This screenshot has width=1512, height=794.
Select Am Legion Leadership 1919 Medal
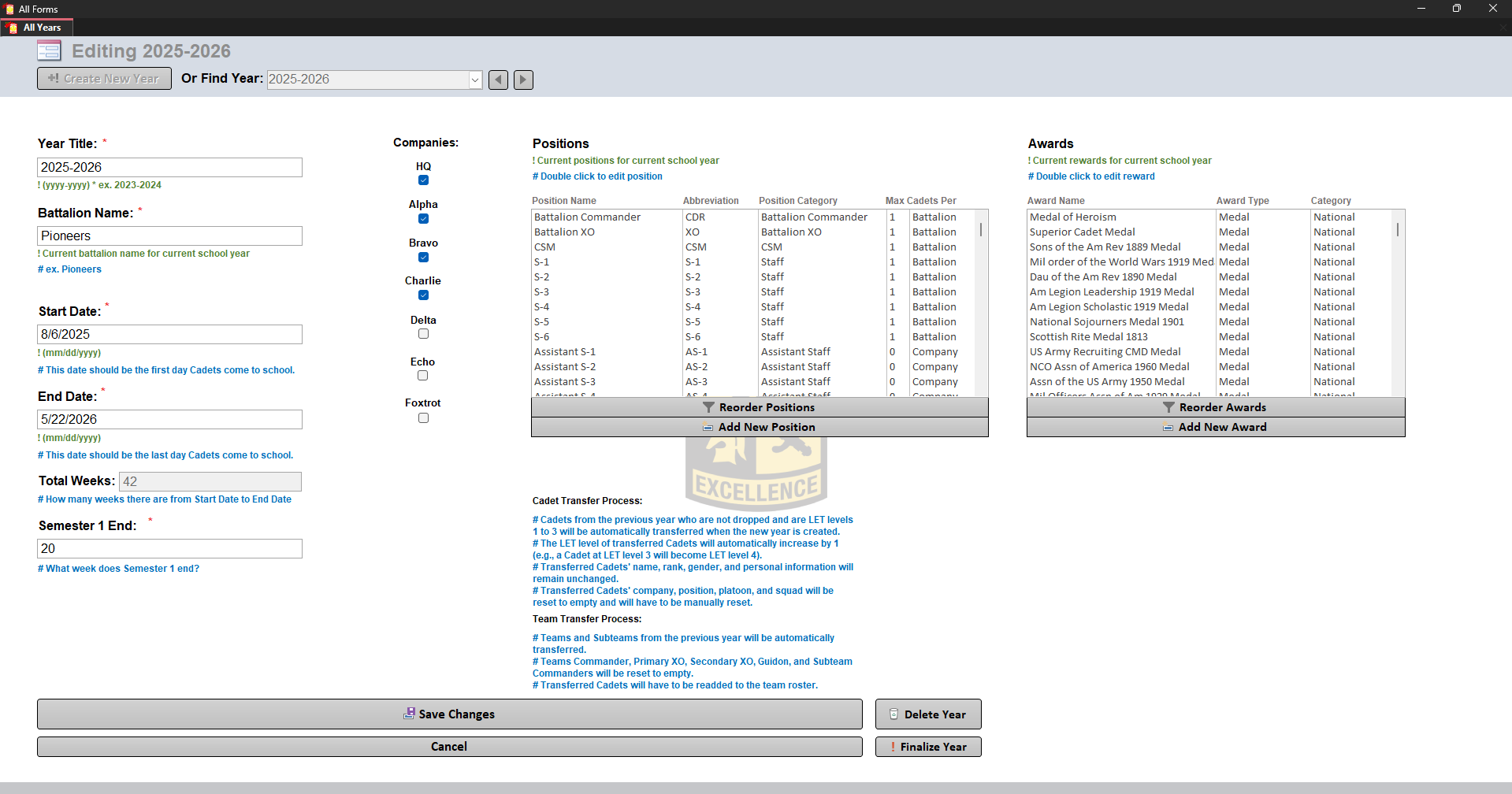(x=1112, y=292)
